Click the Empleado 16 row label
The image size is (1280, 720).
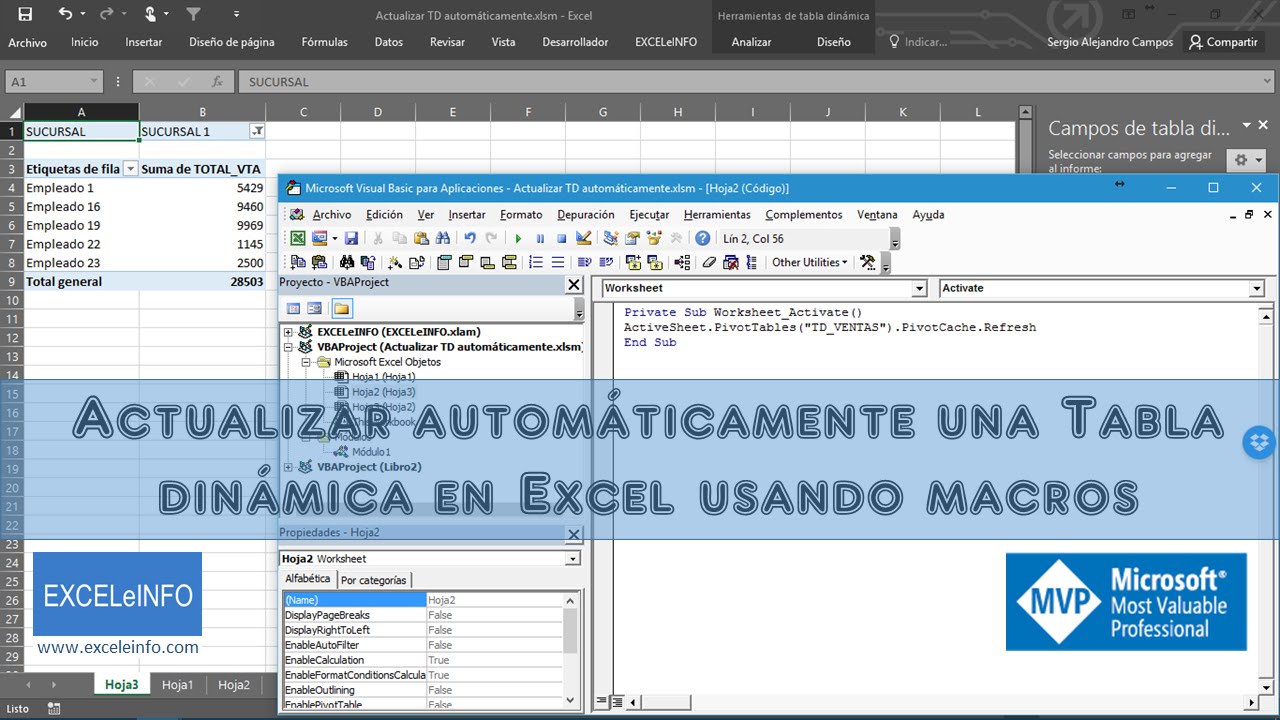point(63,207)
